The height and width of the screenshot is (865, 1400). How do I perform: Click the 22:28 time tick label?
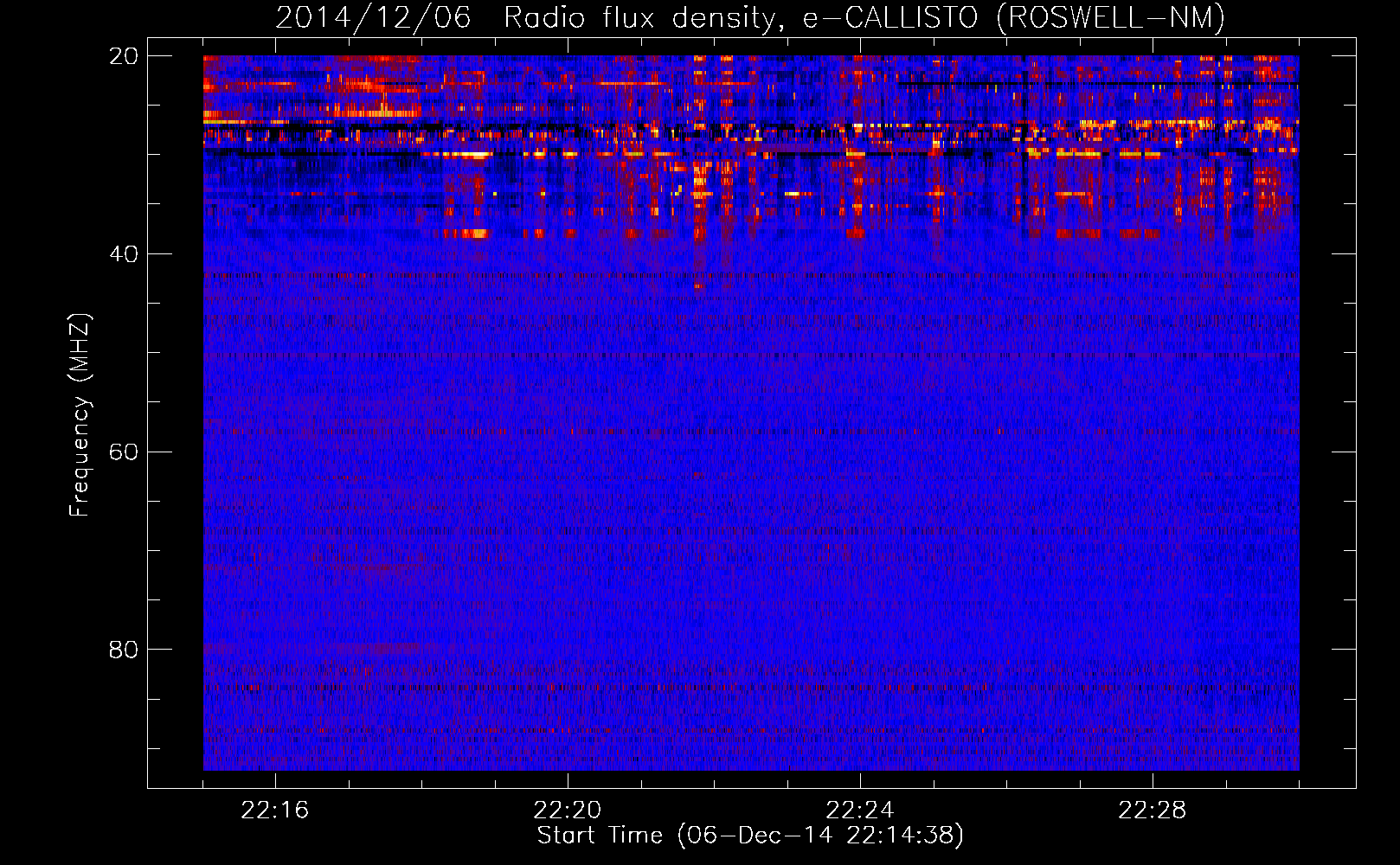coord(1153,811)
